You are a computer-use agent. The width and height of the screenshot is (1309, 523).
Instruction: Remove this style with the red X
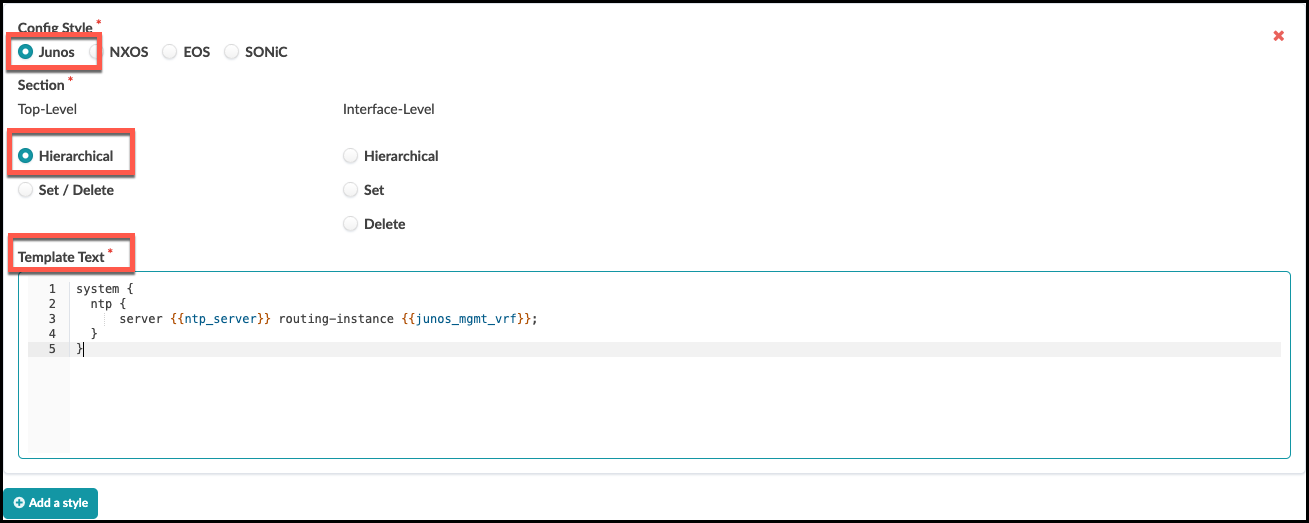click(x=1278, y=36)
